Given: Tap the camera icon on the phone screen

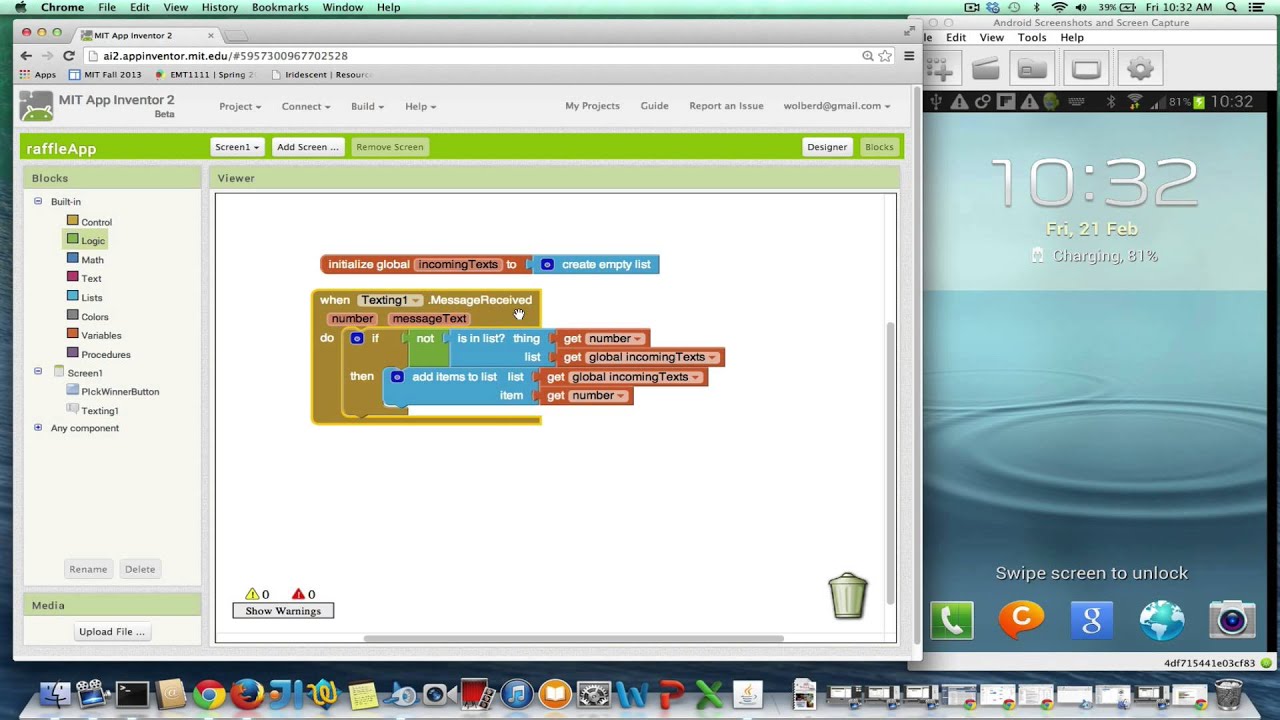Looking at the screenshot, I should pyautogui.click(x=1231, y=620).
